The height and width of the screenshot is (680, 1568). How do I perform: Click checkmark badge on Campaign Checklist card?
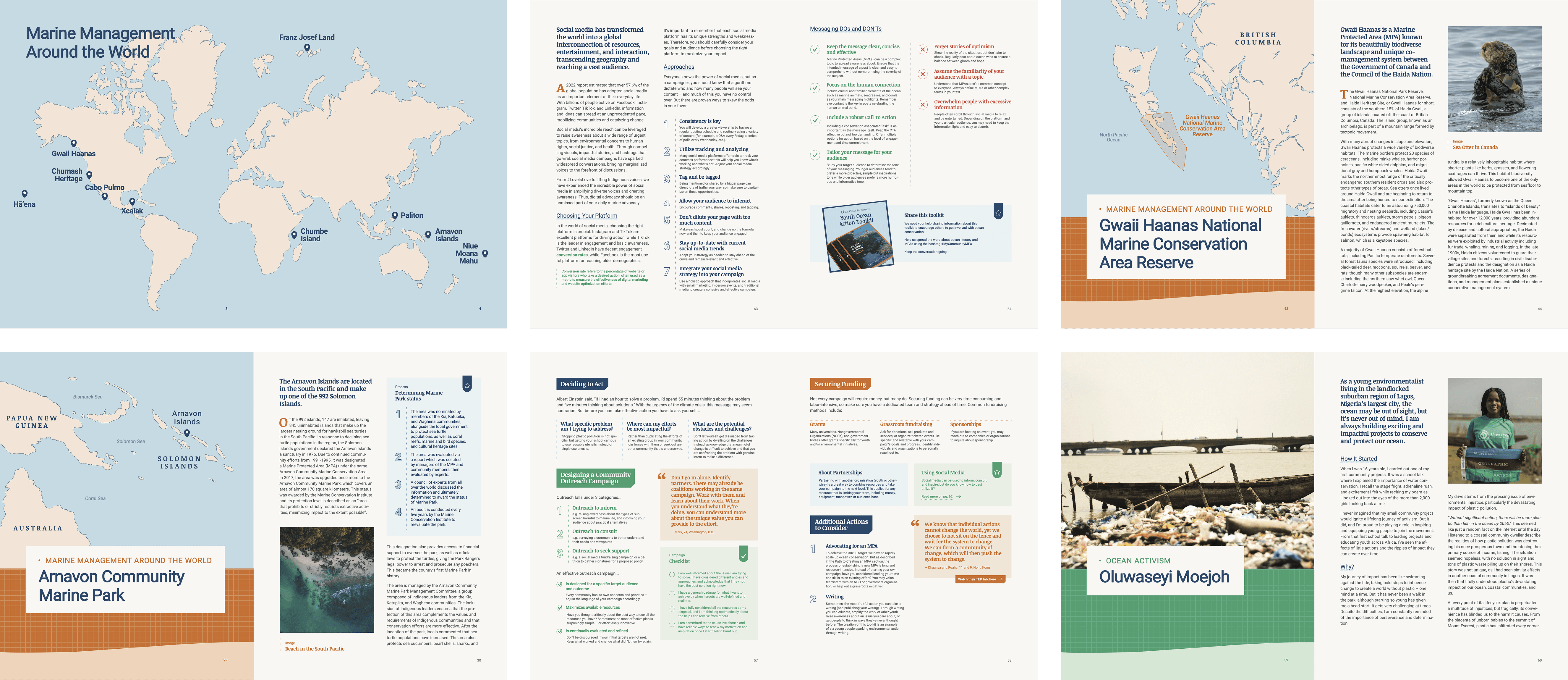743,554
